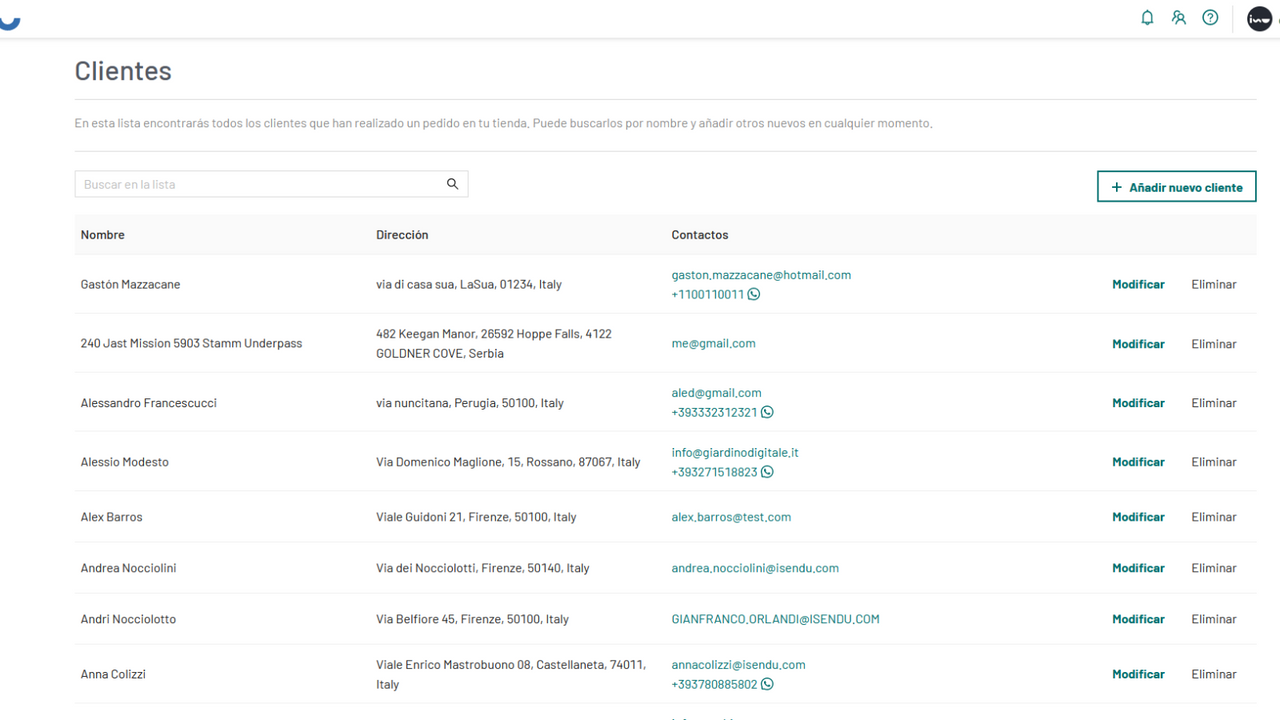
Task: Modificar client Gastón Mazzacane
Action: click(x=1138, y=284)
